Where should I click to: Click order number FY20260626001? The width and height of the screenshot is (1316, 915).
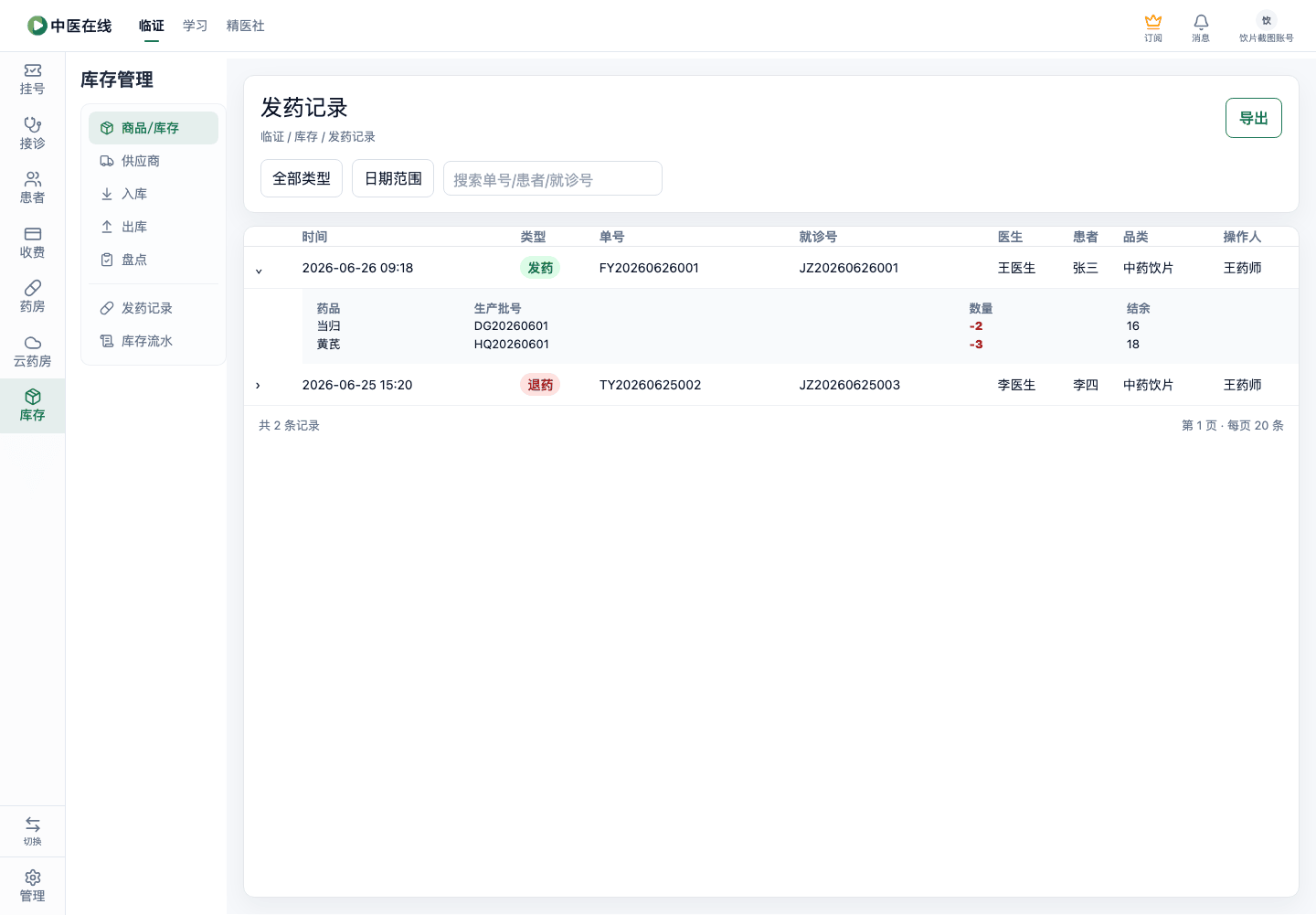tap(649, 268)
